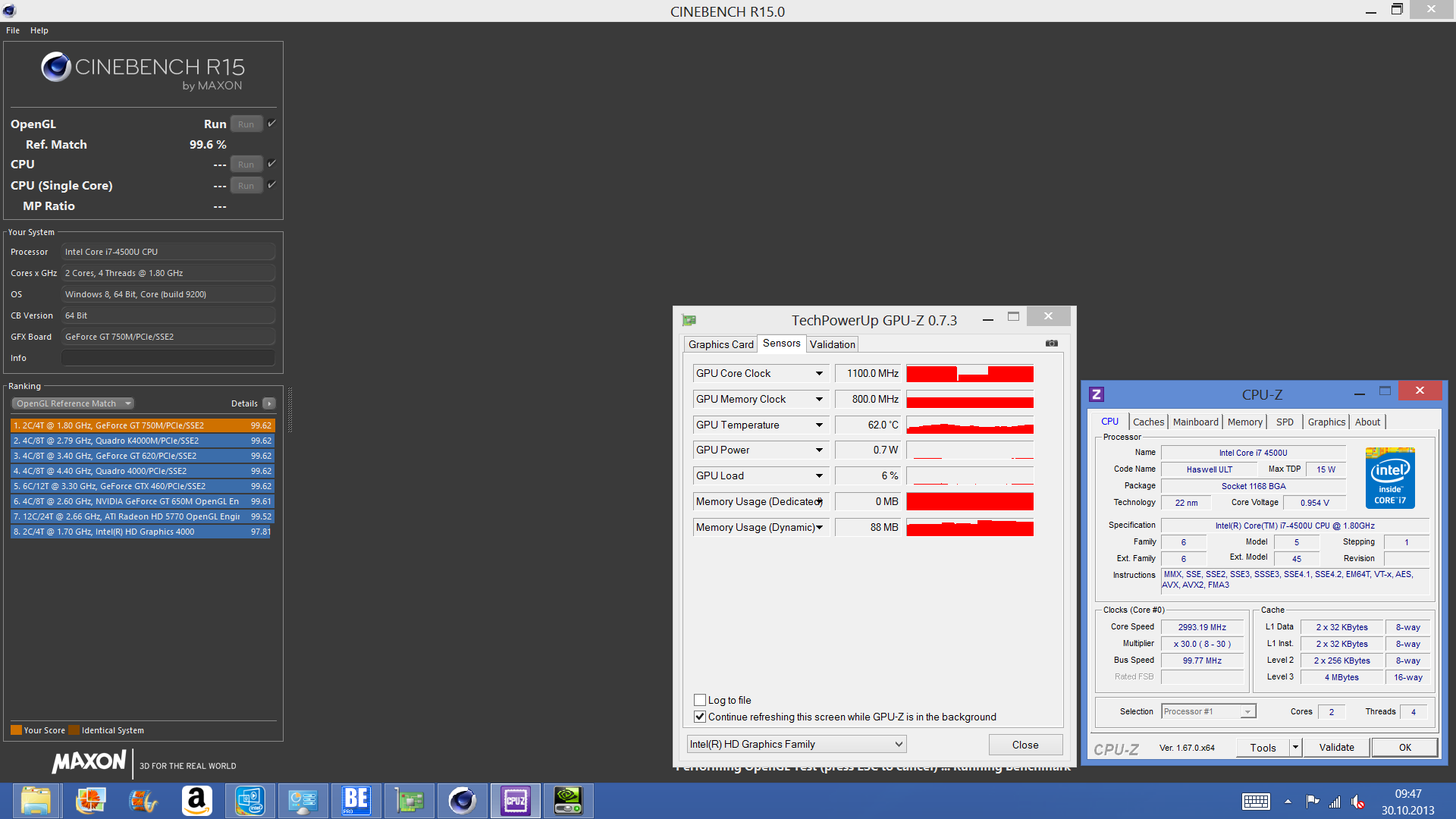Click Memory Usage (Dynamic) sensor graph

pyautogui.click(x=970, y=527)
